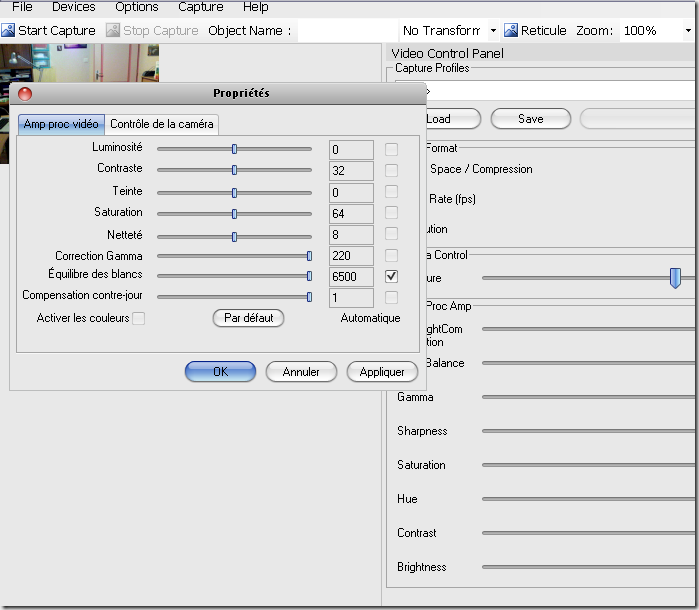This screenshot has width=699, height=610.
Task: Click the Sharpness slider in Video Control Panel
Action: click(588, 431)
